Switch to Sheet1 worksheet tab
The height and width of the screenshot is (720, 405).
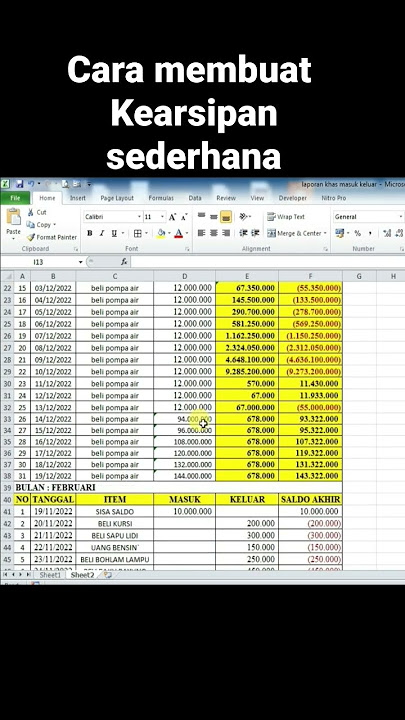(50, 575)
